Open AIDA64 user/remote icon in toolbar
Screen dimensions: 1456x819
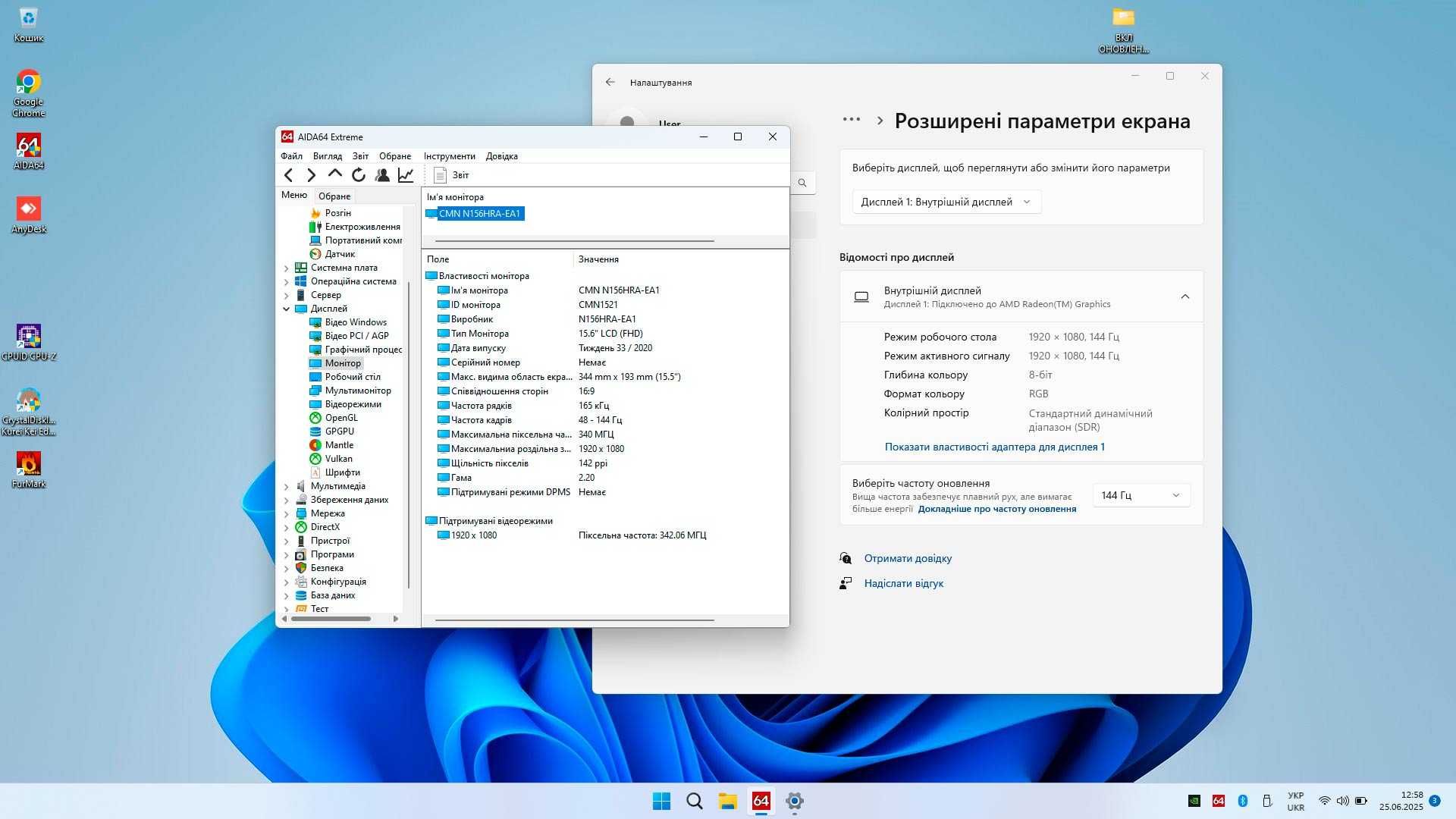pyautogui.click(x=382, y=175)
